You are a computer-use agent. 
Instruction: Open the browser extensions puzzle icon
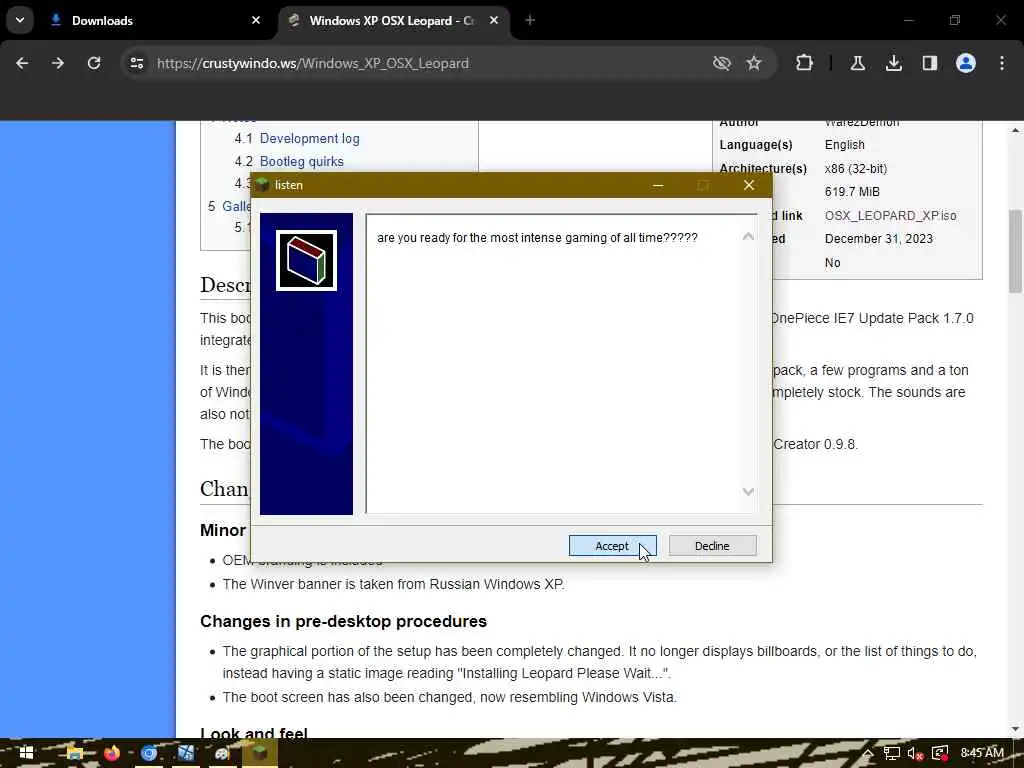[805, 63]
